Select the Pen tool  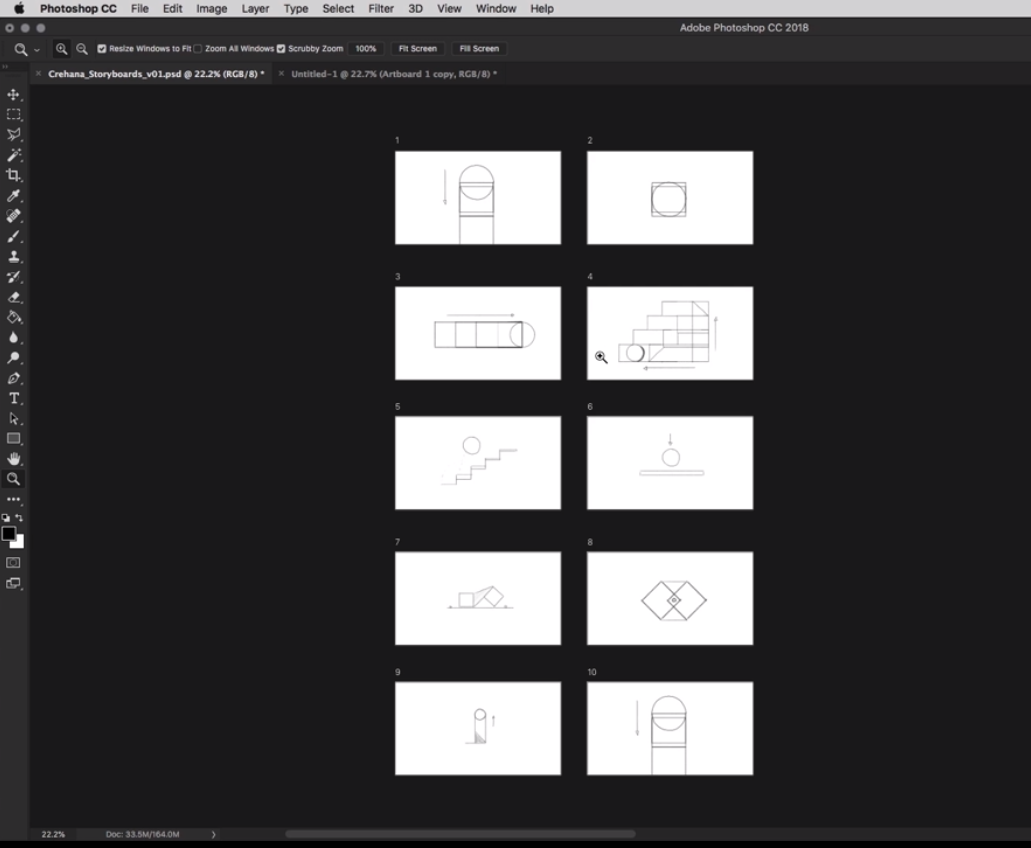14,379
